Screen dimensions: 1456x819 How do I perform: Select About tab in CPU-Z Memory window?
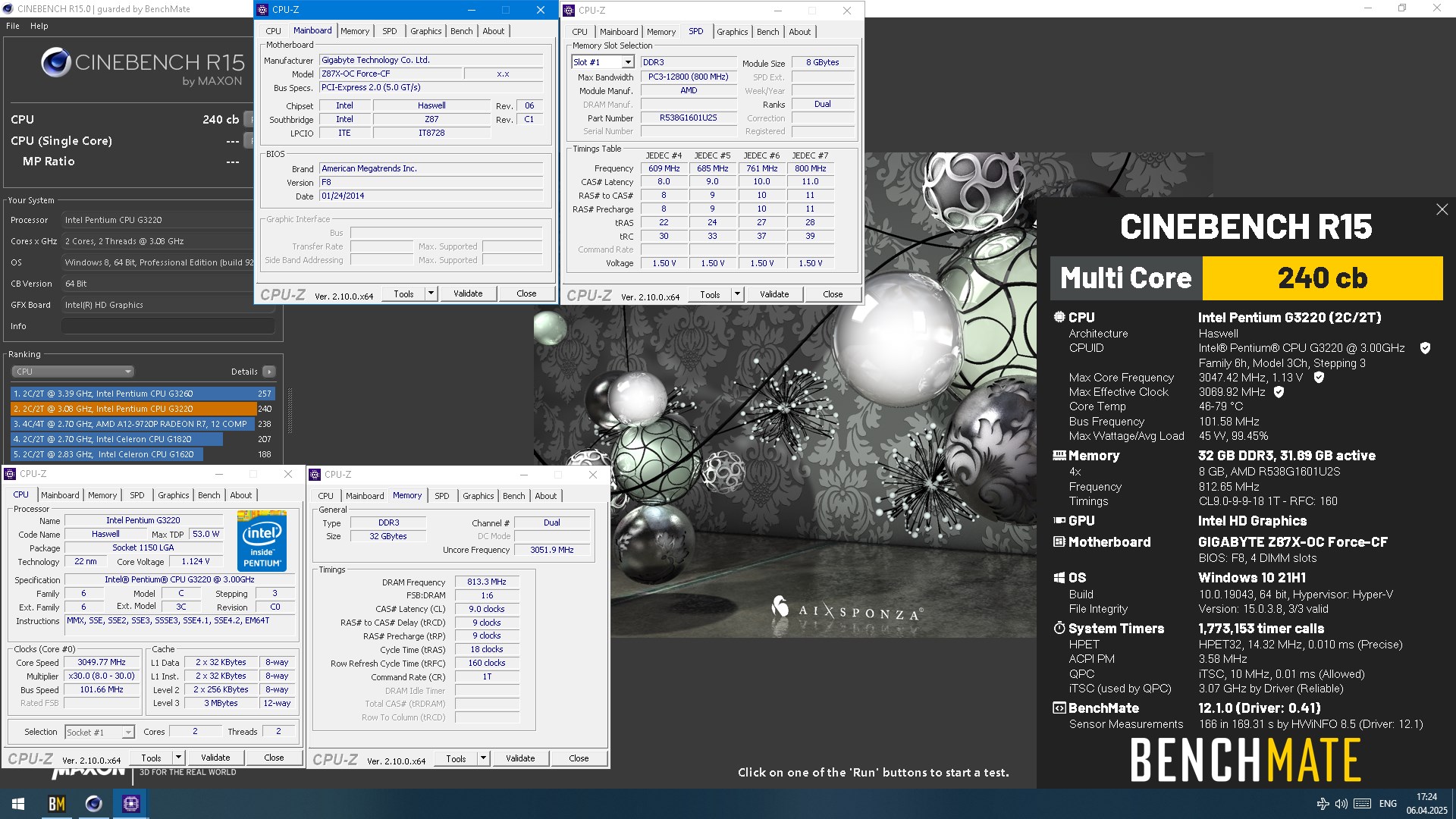545,496
